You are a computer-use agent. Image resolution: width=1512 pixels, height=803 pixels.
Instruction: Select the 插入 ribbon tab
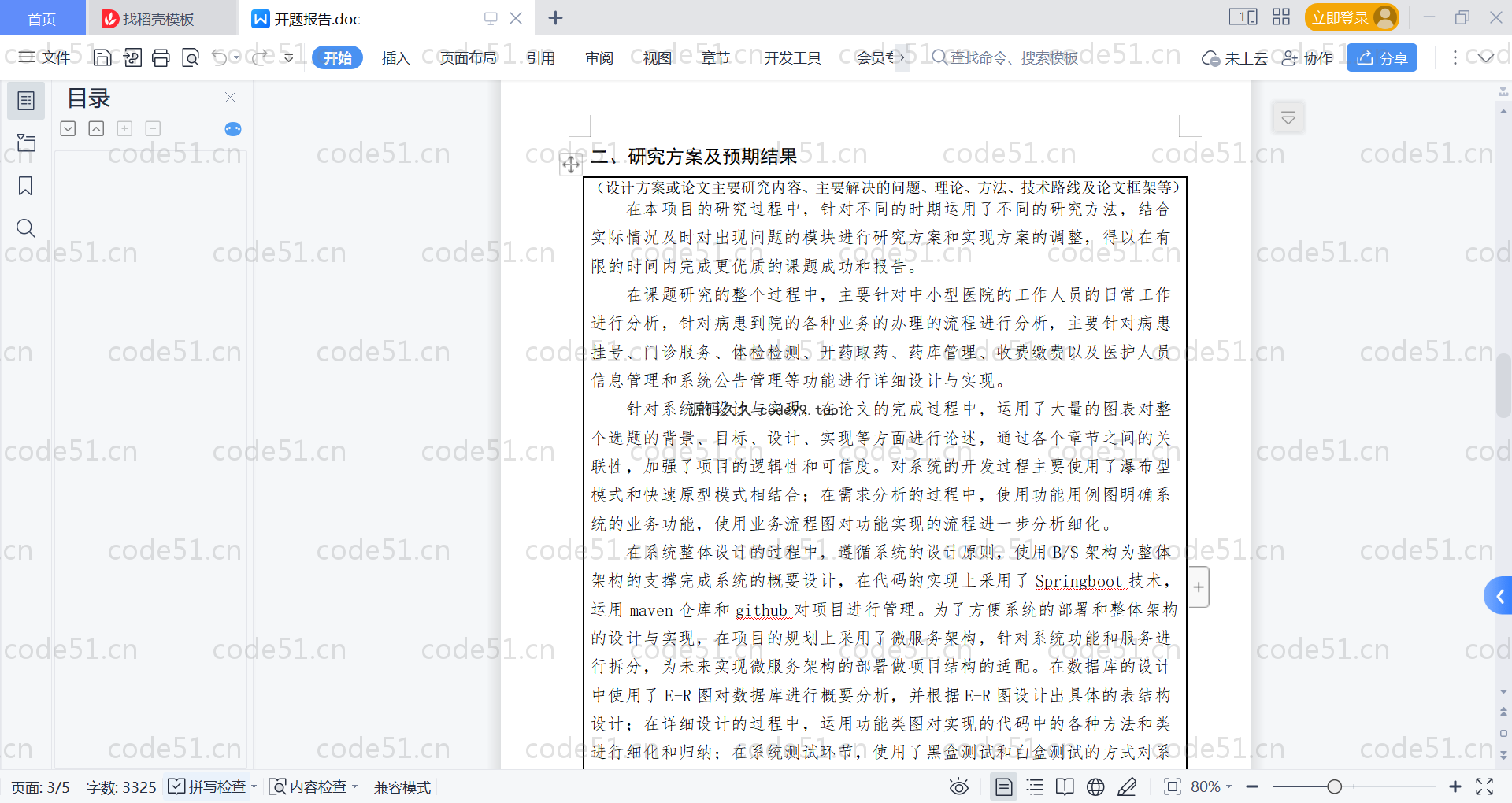pyautogui.click(x=395, y=57)
